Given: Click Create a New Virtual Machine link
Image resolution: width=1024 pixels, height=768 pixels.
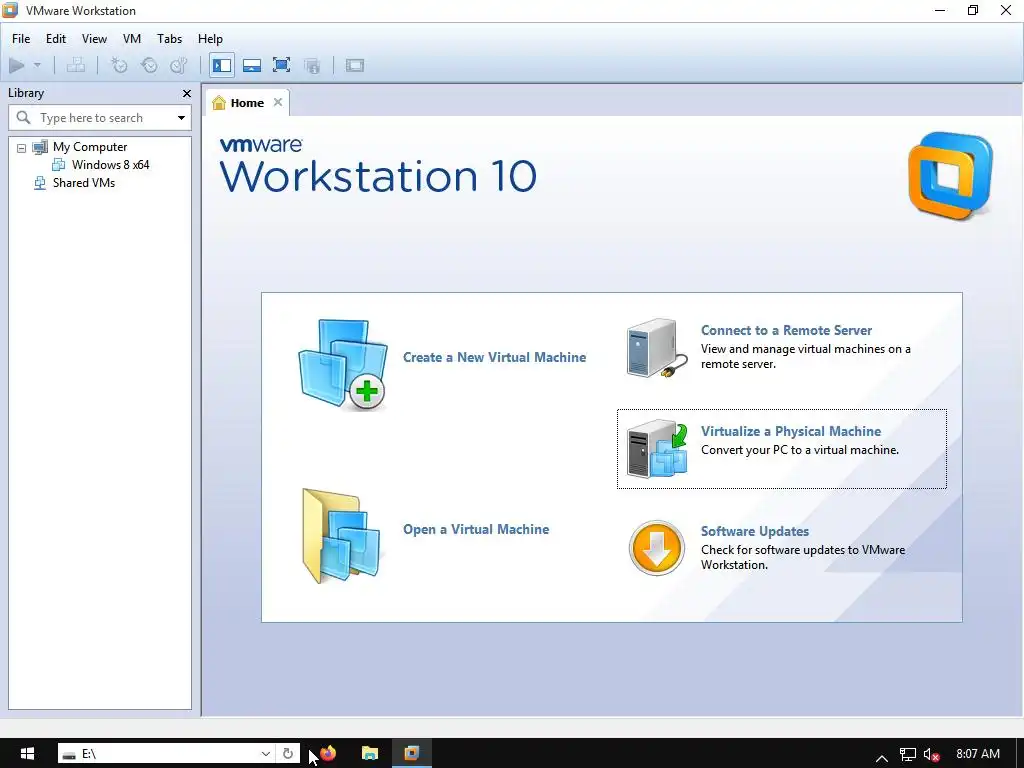Looking at the screenshot, I should [x=494, y=357].
